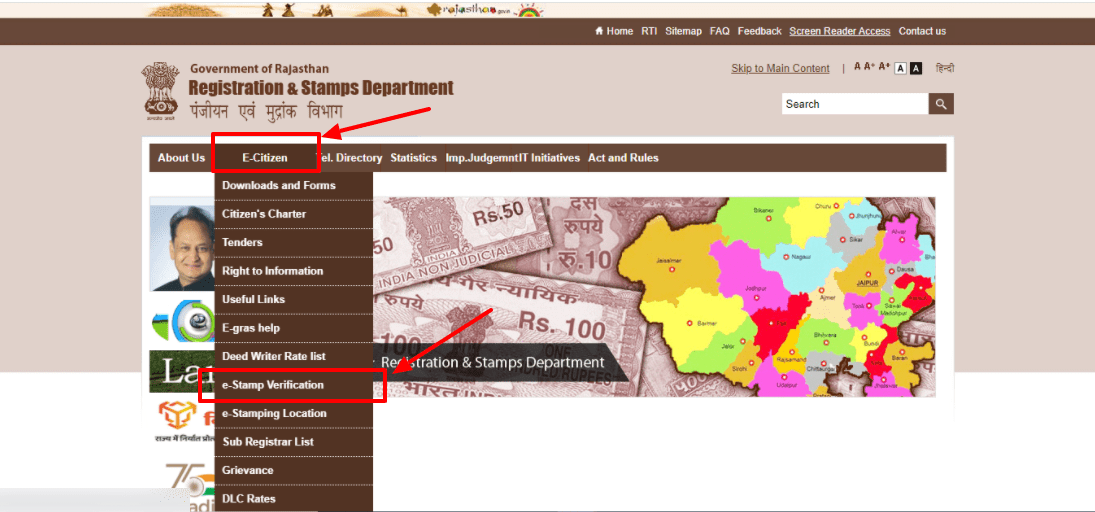The image size is (1095, 512).
Task: Click Skip to Main Content
Action: click(780, 68)
